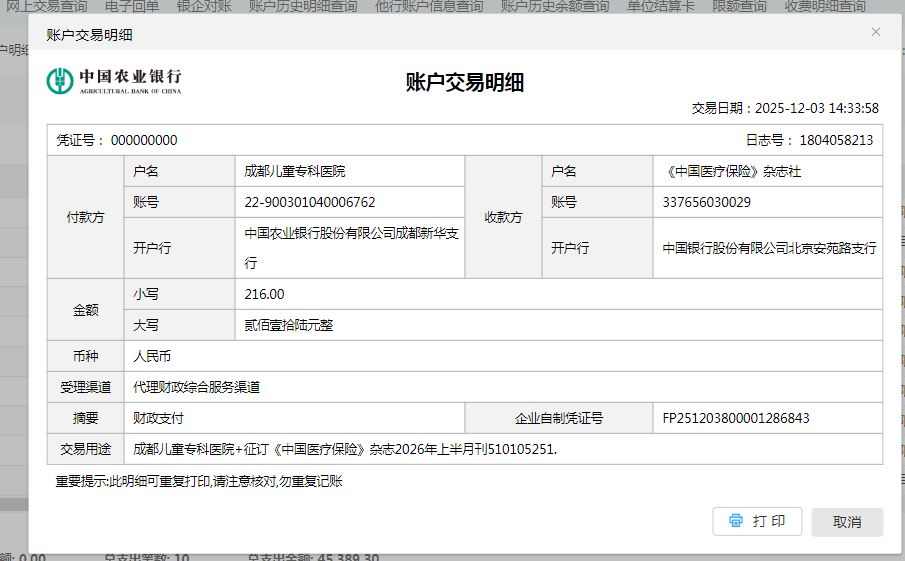Switch to the 网上交易查询 tab
Image resolution: width=905 pixels, height=561 pixels.
coord(47,7)
